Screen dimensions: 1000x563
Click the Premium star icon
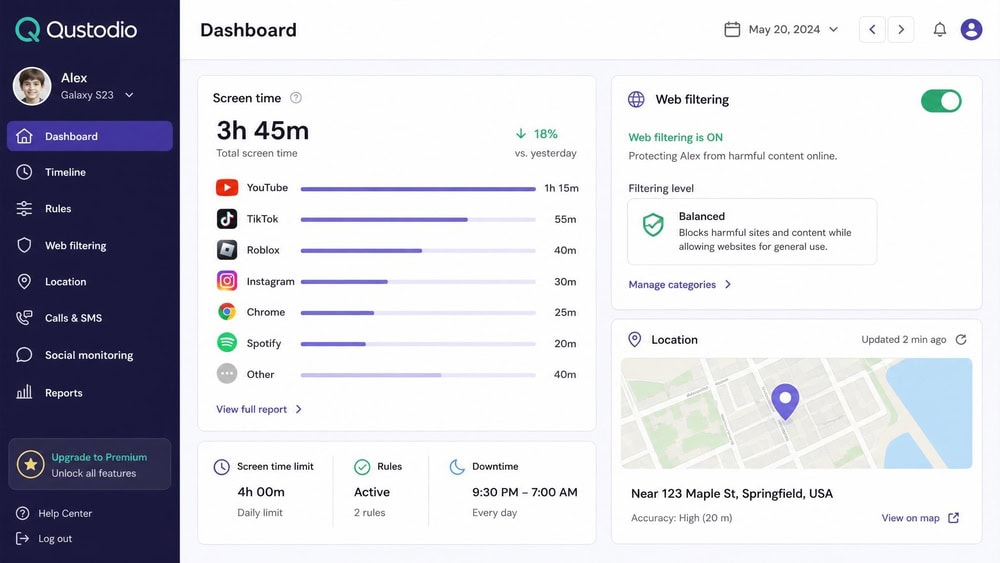(x=30, y=465)
